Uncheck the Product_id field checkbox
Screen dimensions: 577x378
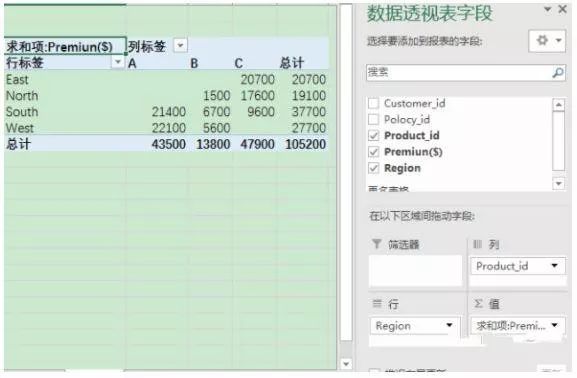pos(374,135)
